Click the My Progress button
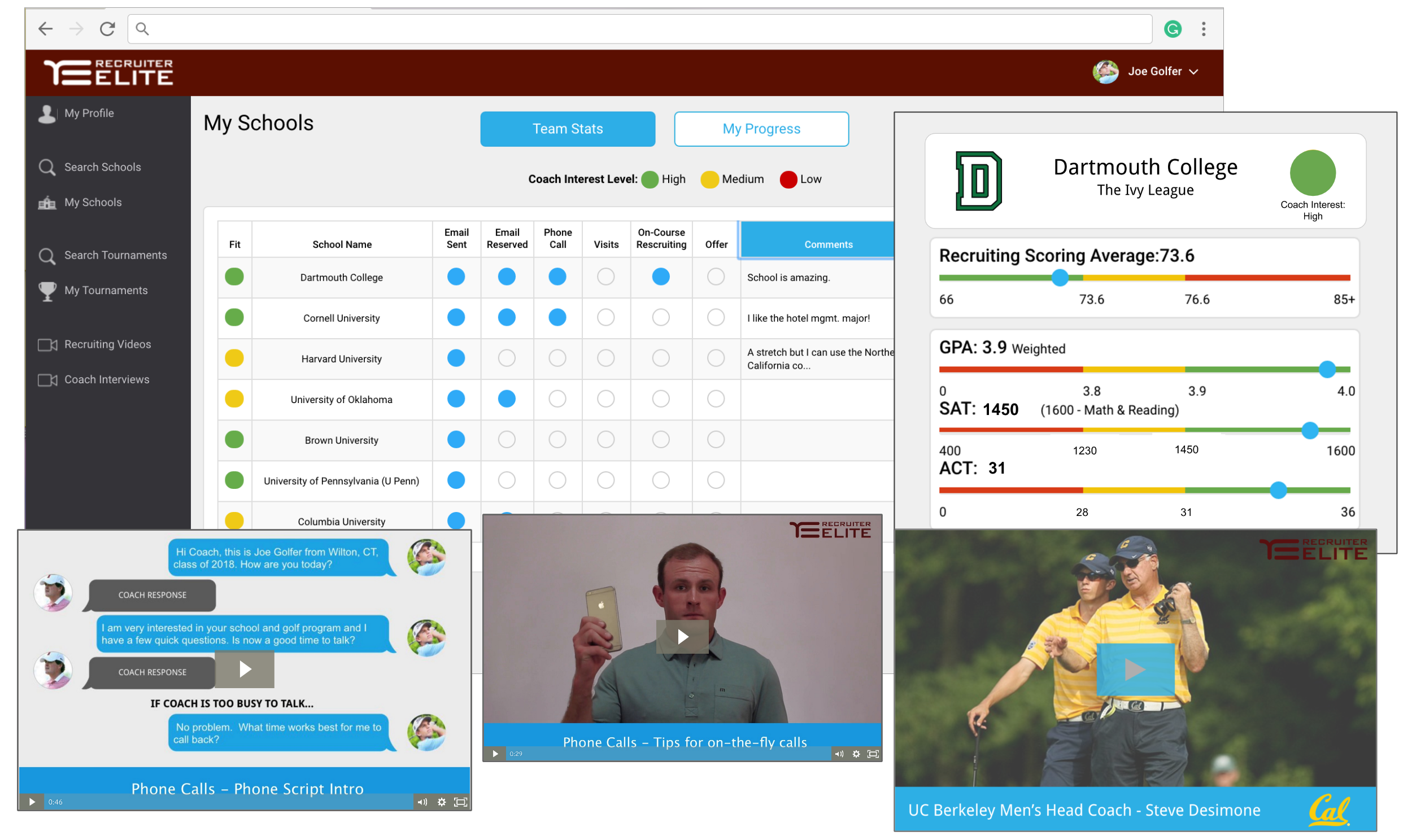This screenshot has height=840, width=1412. tap(761, 129)
